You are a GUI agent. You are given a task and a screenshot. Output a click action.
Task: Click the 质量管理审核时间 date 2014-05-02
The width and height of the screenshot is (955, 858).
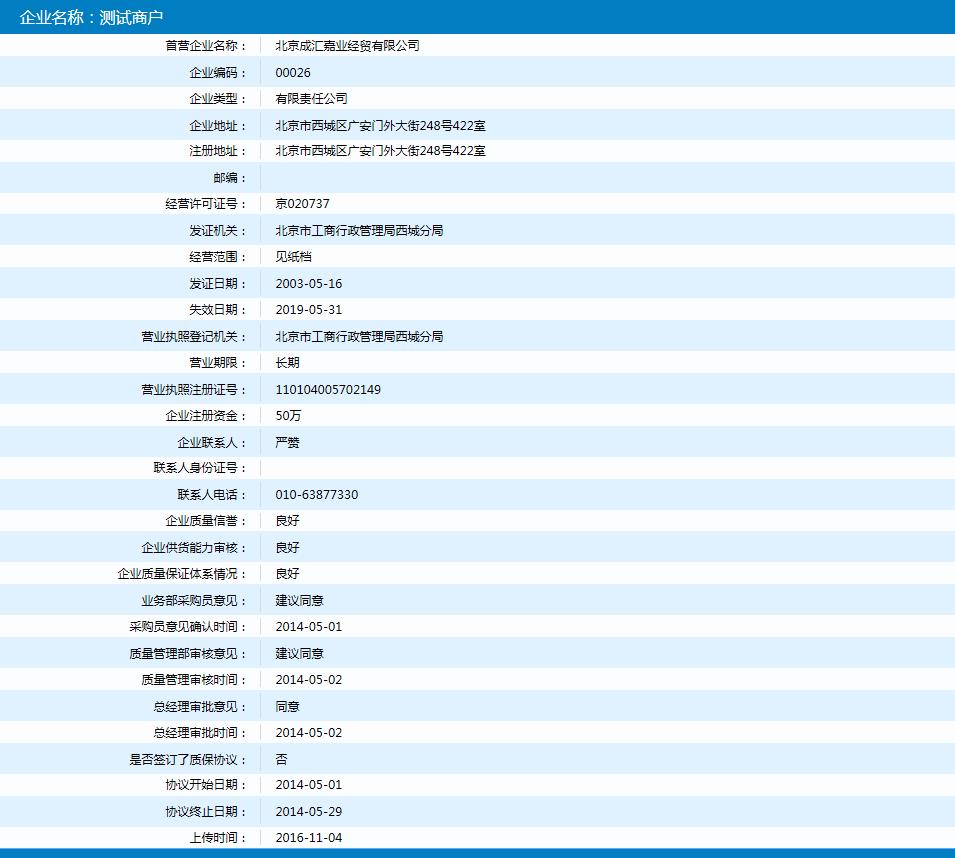(309, 680)
